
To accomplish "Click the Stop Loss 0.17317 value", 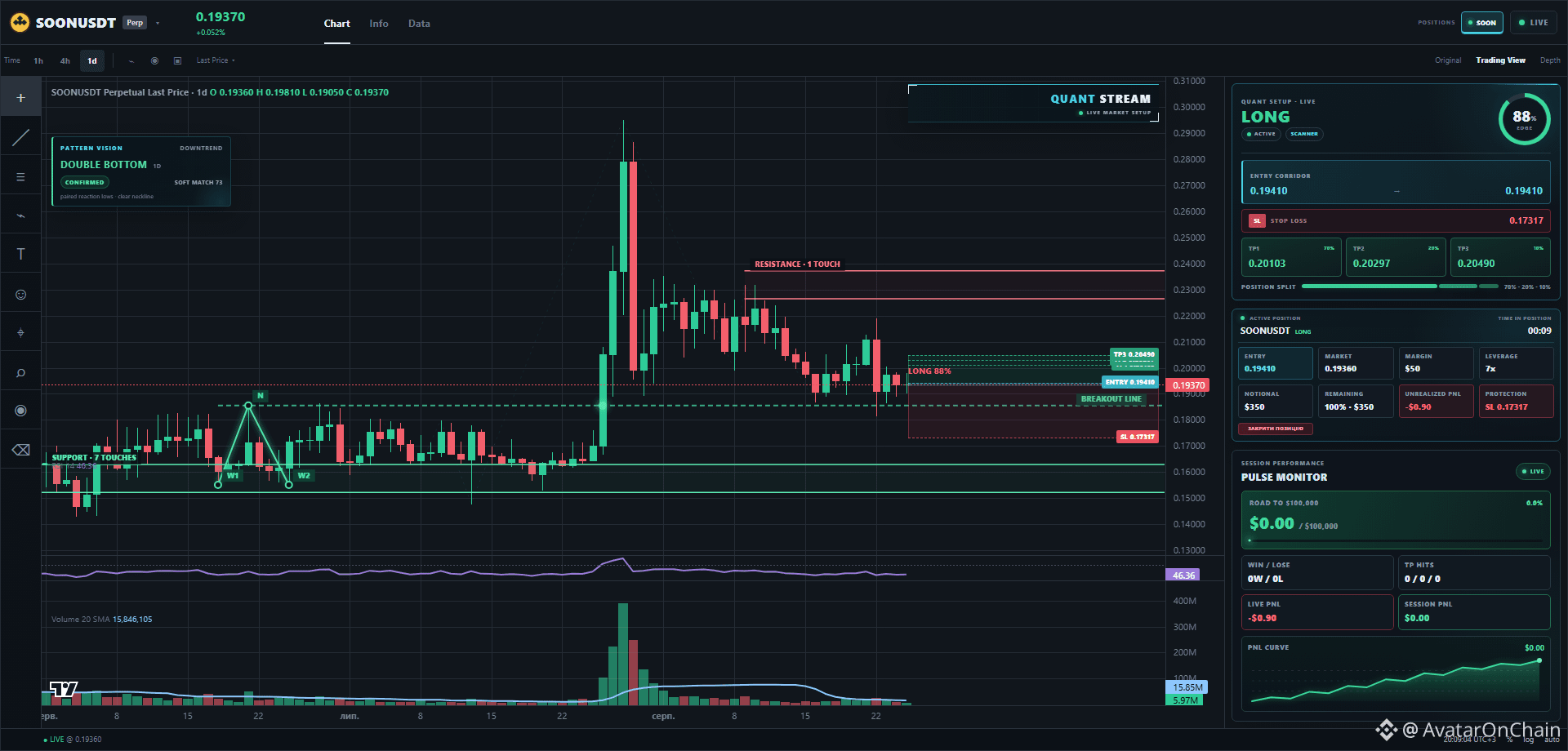I will pyautogui.click(x=1526, y=220).
